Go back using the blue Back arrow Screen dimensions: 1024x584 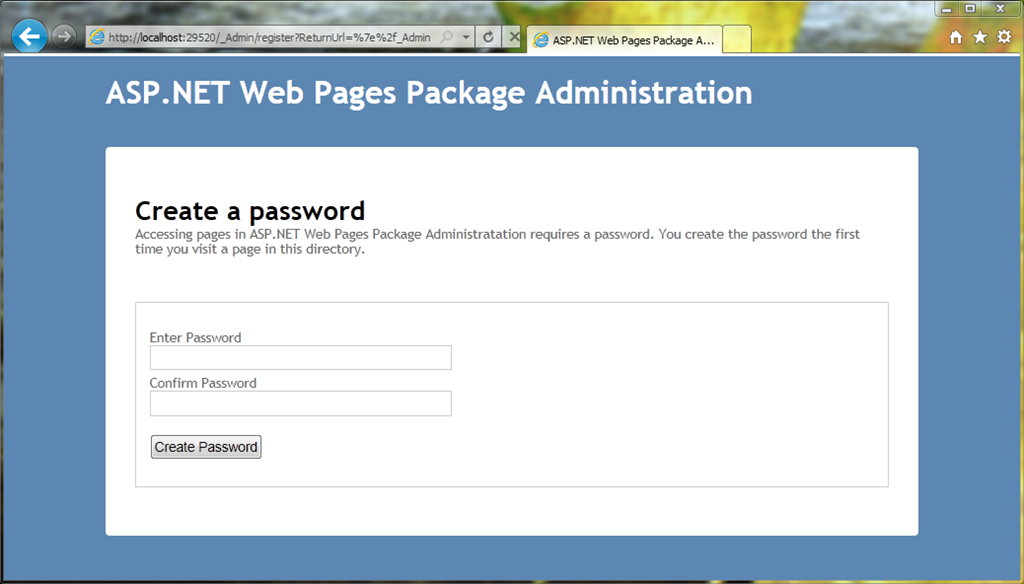[x=29, y=37]
